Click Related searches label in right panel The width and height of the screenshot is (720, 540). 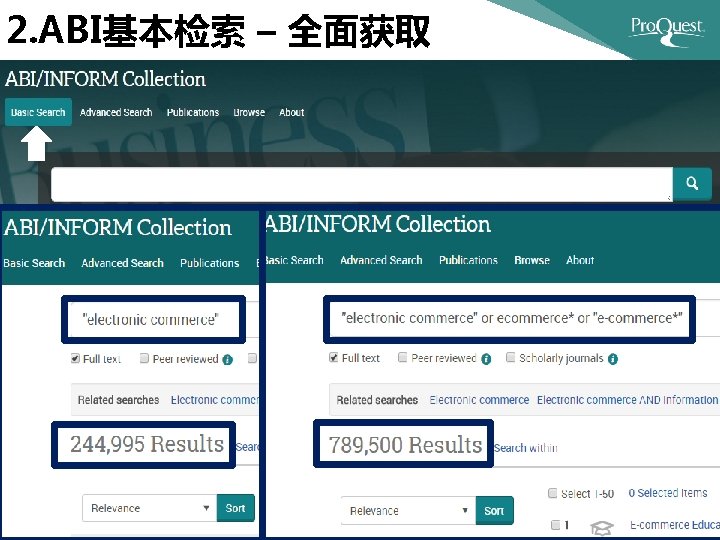point(377,400)
